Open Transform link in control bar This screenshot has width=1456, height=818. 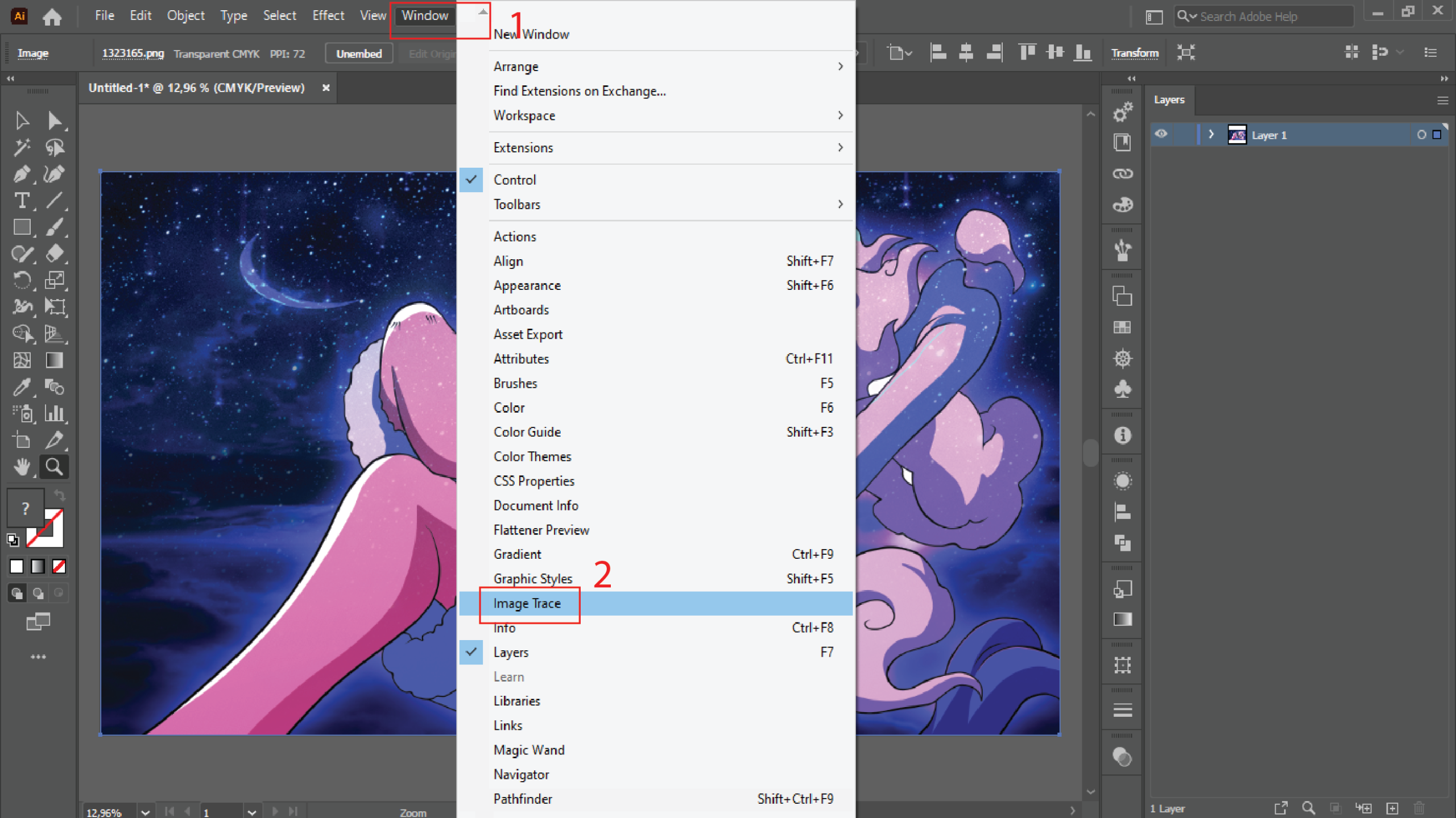(x=1134, y=53)
